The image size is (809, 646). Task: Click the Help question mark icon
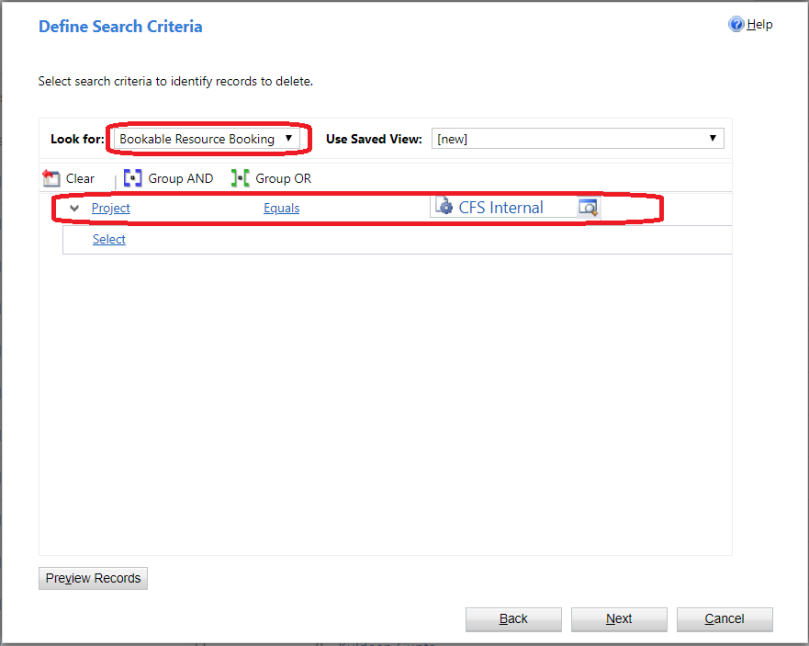tap(736, 24)
